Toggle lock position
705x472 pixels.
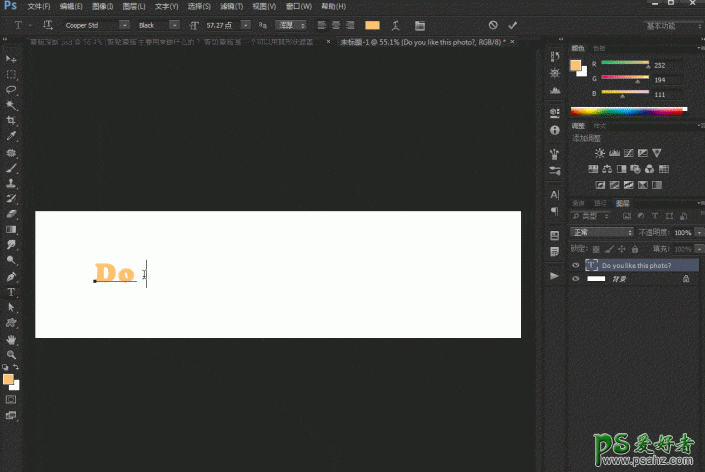622,249
